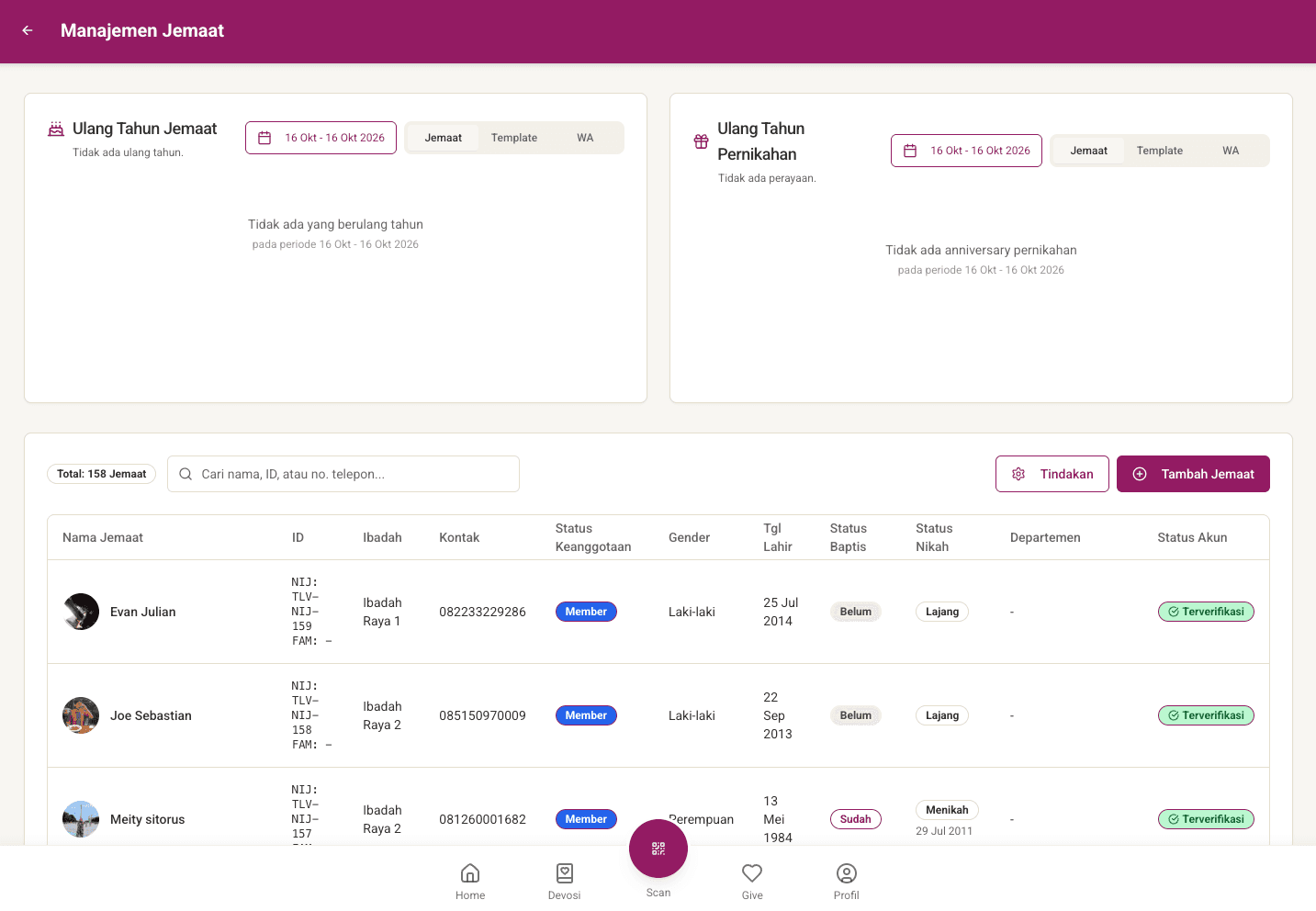Click Evan Julian's Terverifikasi badge
The width and height of the screenshot is (1316, 911).
1206,612
